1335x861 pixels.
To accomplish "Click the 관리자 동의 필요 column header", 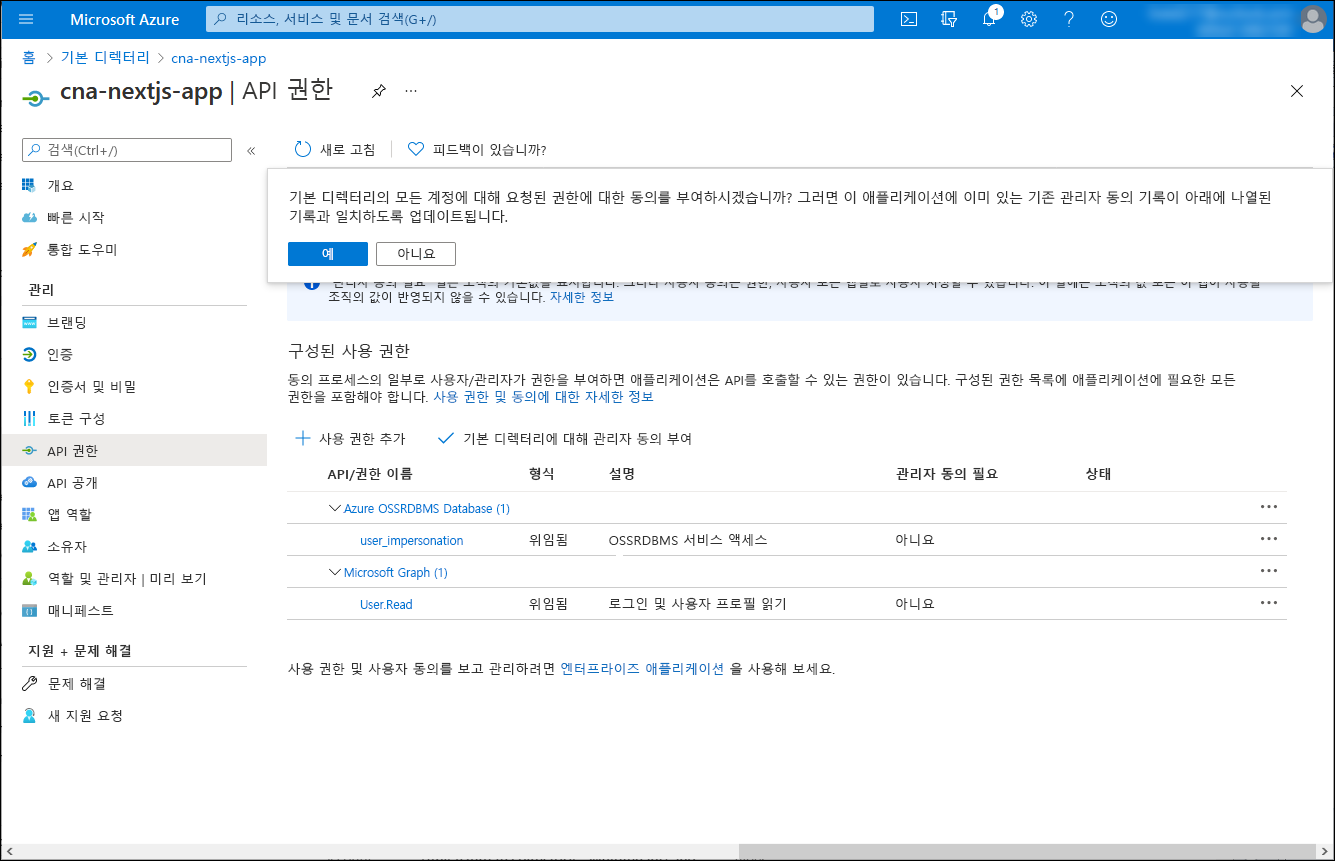I will point(947,474).
